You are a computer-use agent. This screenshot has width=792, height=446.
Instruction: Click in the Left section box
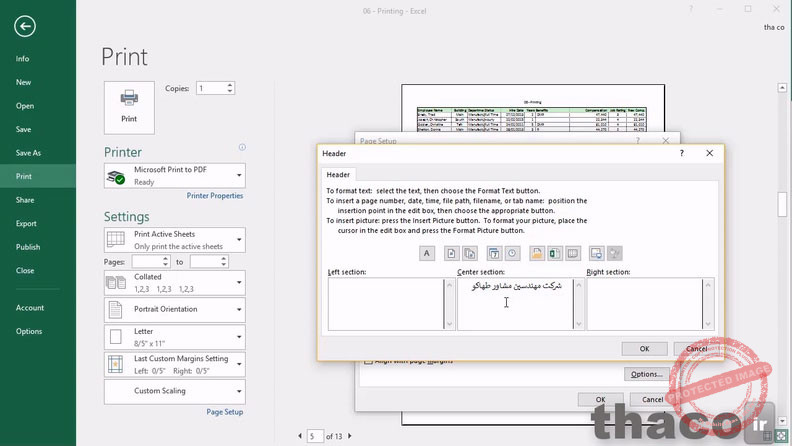(386, 304)
